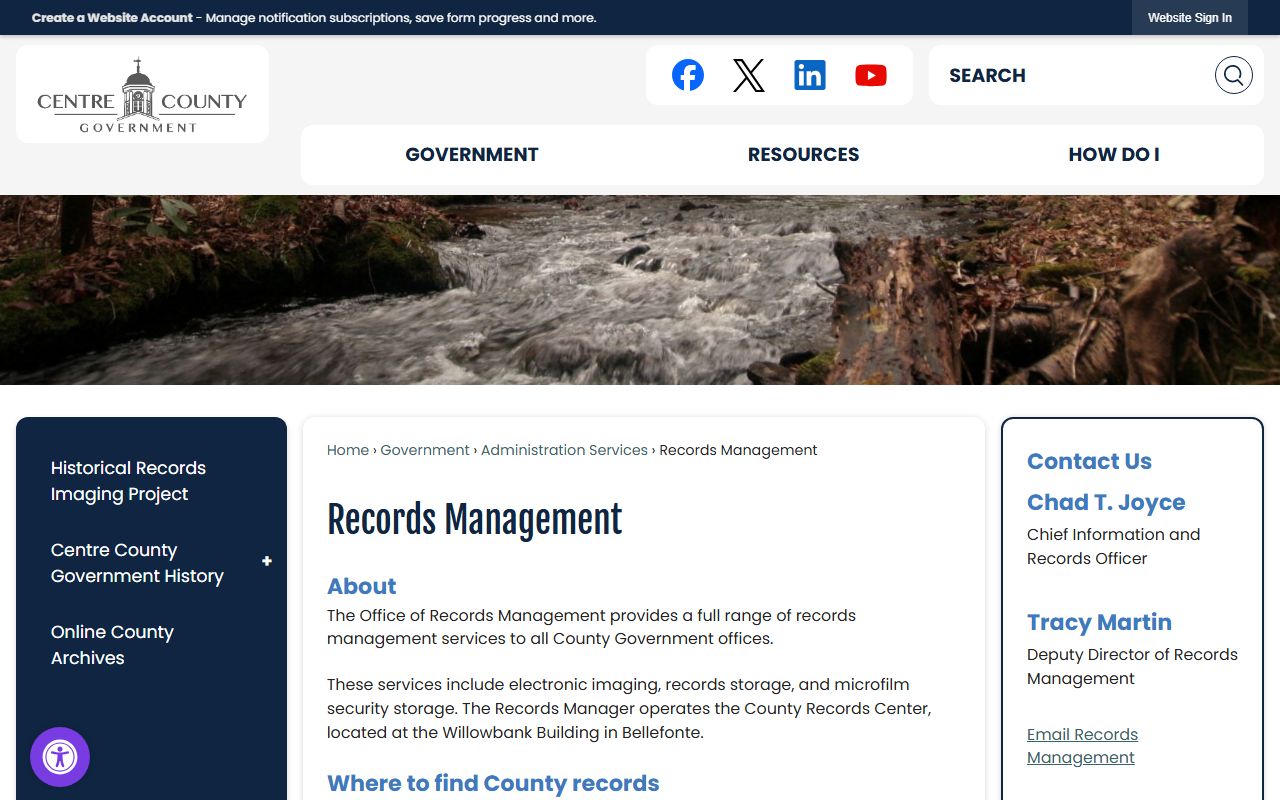Open the Resources menu
1280x800 pixels.
(x=804, y=154)
